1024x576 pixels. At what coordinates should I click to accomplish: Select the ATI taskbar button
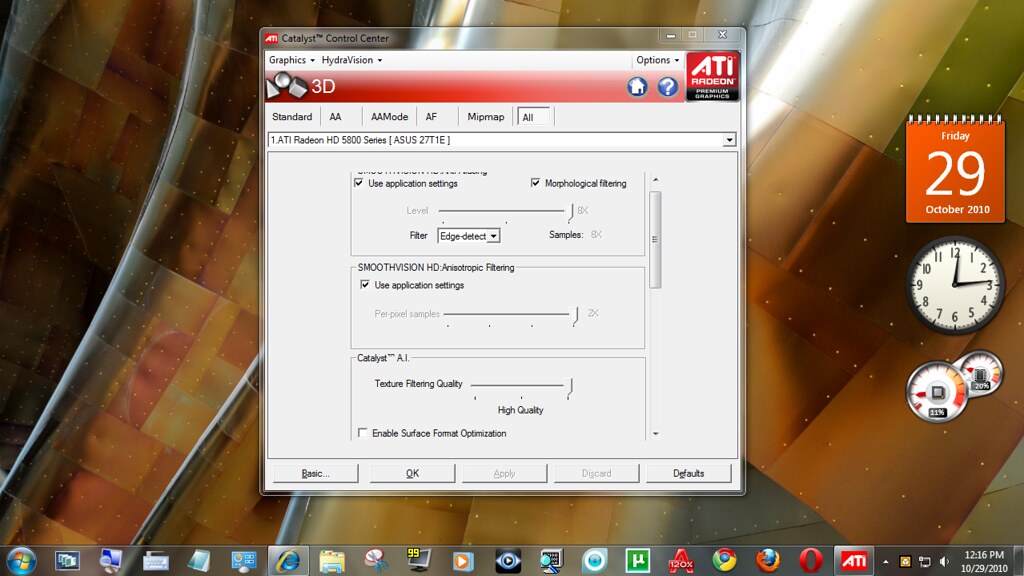[x=854, y=561]
